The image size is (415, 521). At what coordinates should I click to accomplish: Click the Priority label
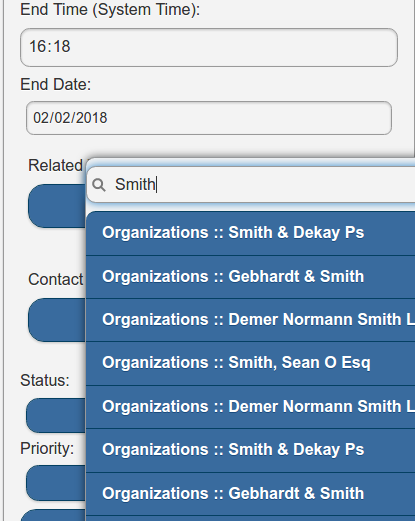tap(47, 449)
